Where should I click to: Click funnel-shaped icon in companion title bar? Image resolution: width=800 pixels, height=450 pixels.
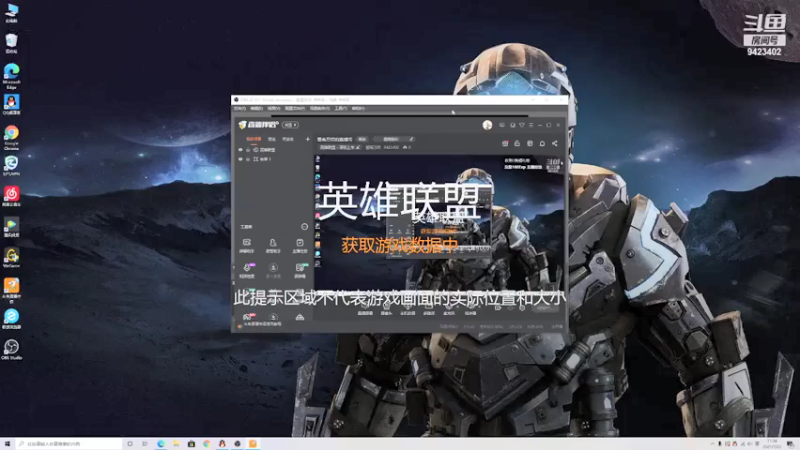click(x=522, y=125)
